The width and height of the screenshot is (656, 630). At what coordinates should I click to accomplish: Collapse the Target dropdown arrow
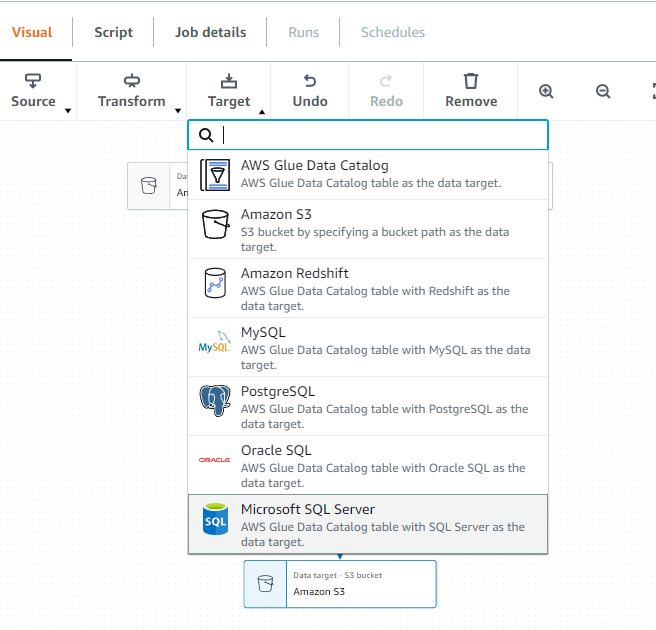click(x=262, y=112)
